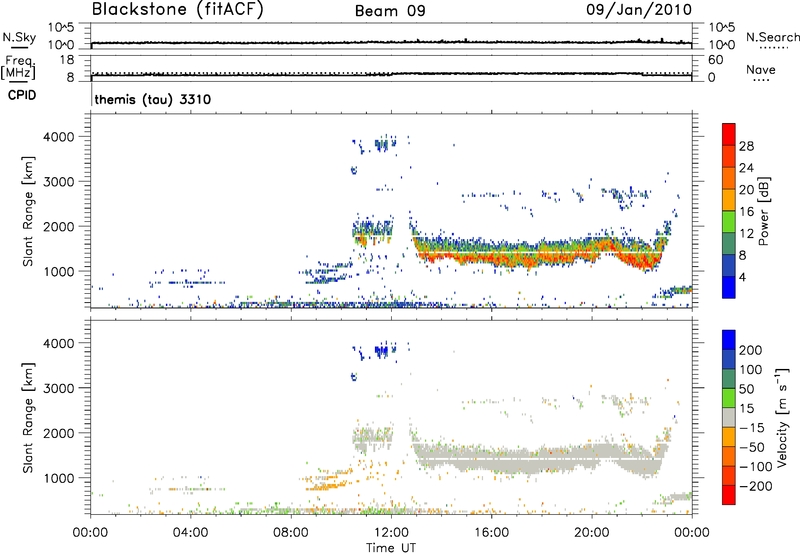The height and width of the screenshot is (554, 800).
Task: Click the '1000' tick in the velocity panel
Action: [x=59, y=478]
